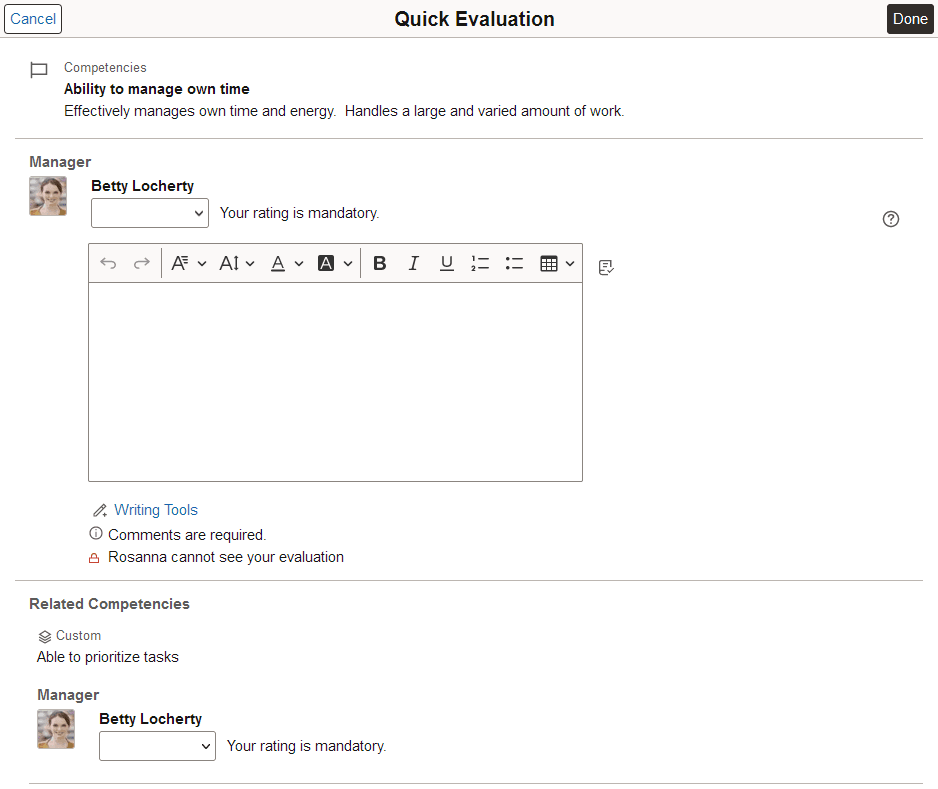The width and height of the screenshot is (938, 789).
Task: Open Writing Tools below the comment box
Action: pyautogui.click(x=155, y=510)
